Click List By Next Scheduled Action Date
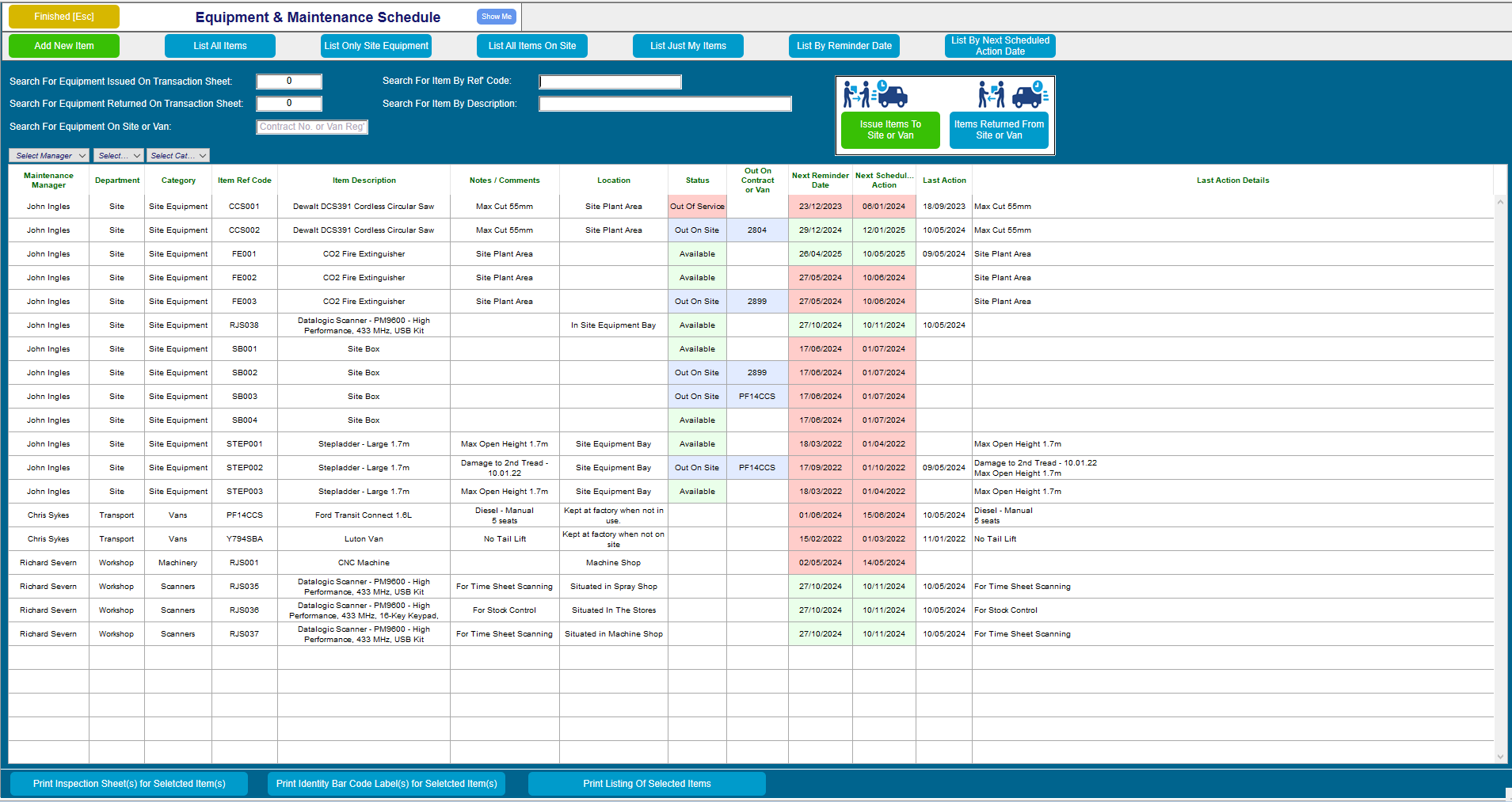1512x802 pixels. [x=1000, y=45]
